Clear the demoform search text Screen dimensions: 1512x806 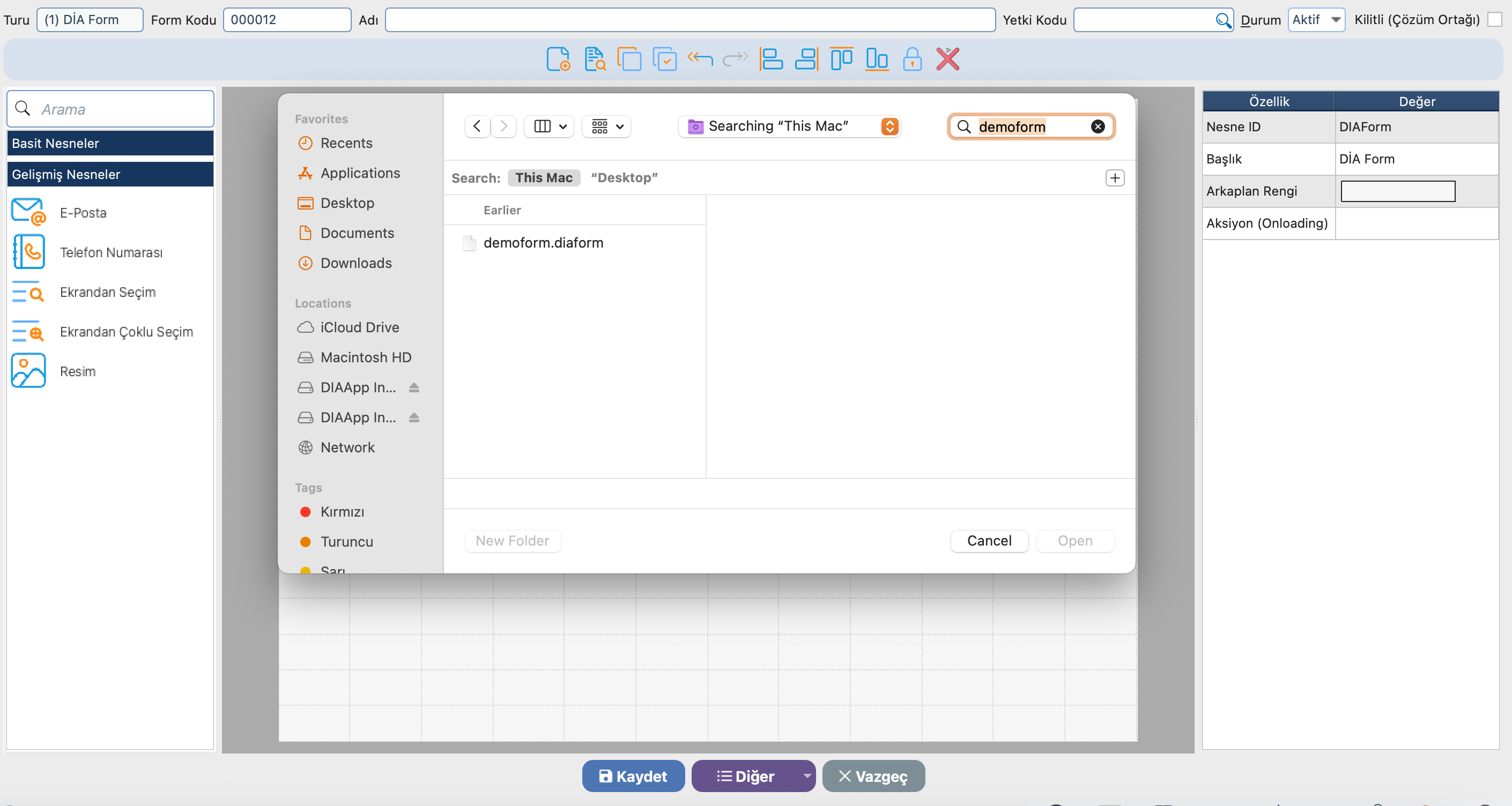tap(1098, 126)
